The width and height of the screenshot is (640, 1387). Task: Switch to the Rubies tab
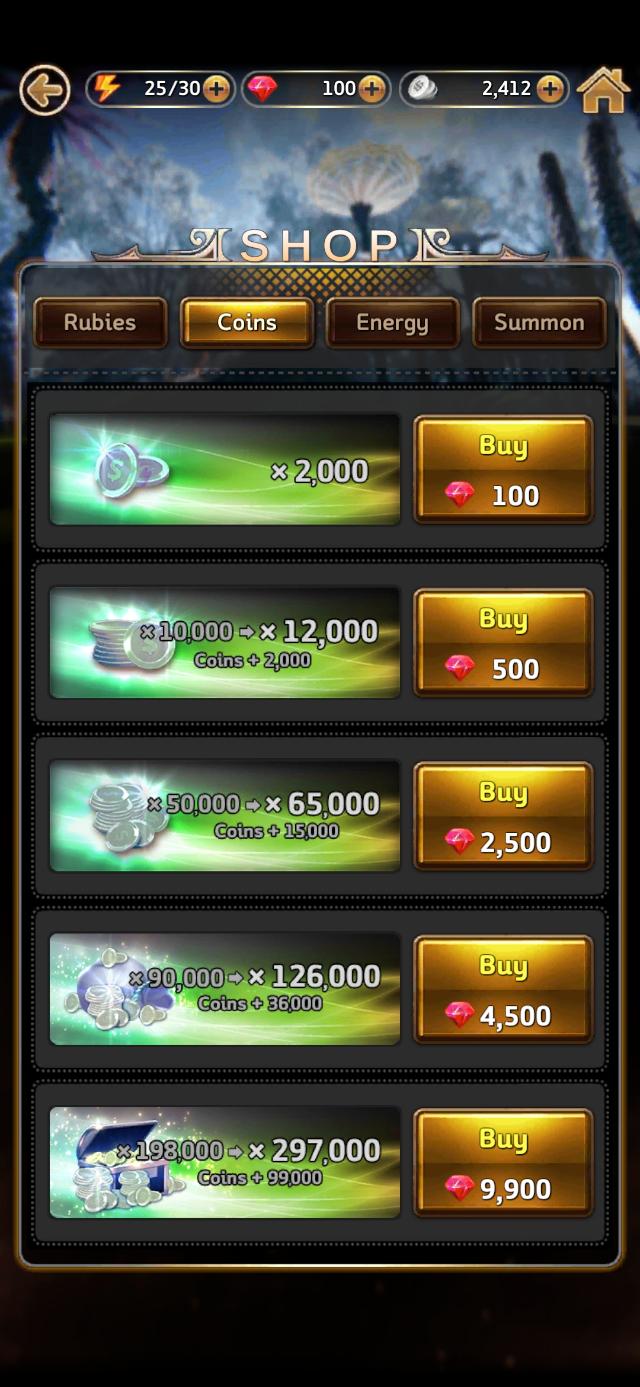[100, 322]
